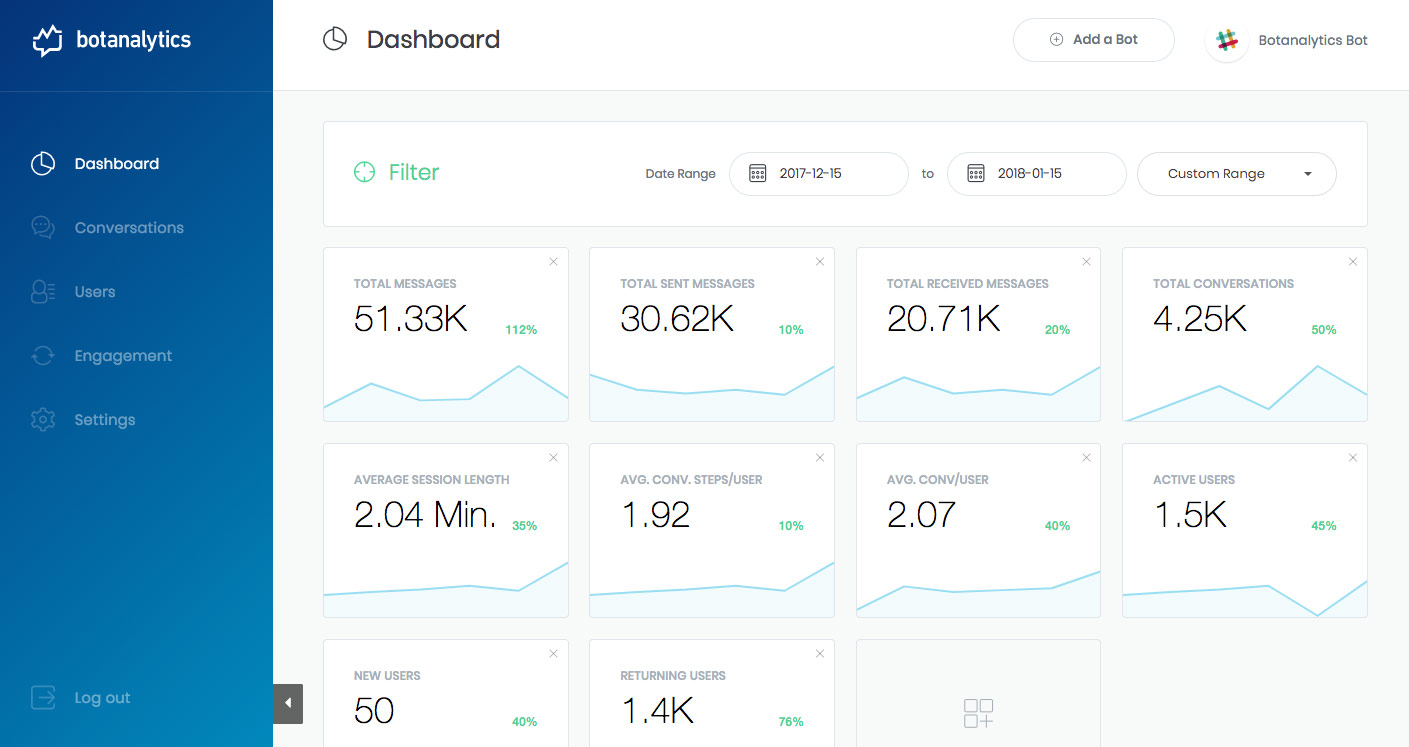This screenshot has height=747, width=1409.
Task: Close the Total Messages card
Action: click(553, 262)
